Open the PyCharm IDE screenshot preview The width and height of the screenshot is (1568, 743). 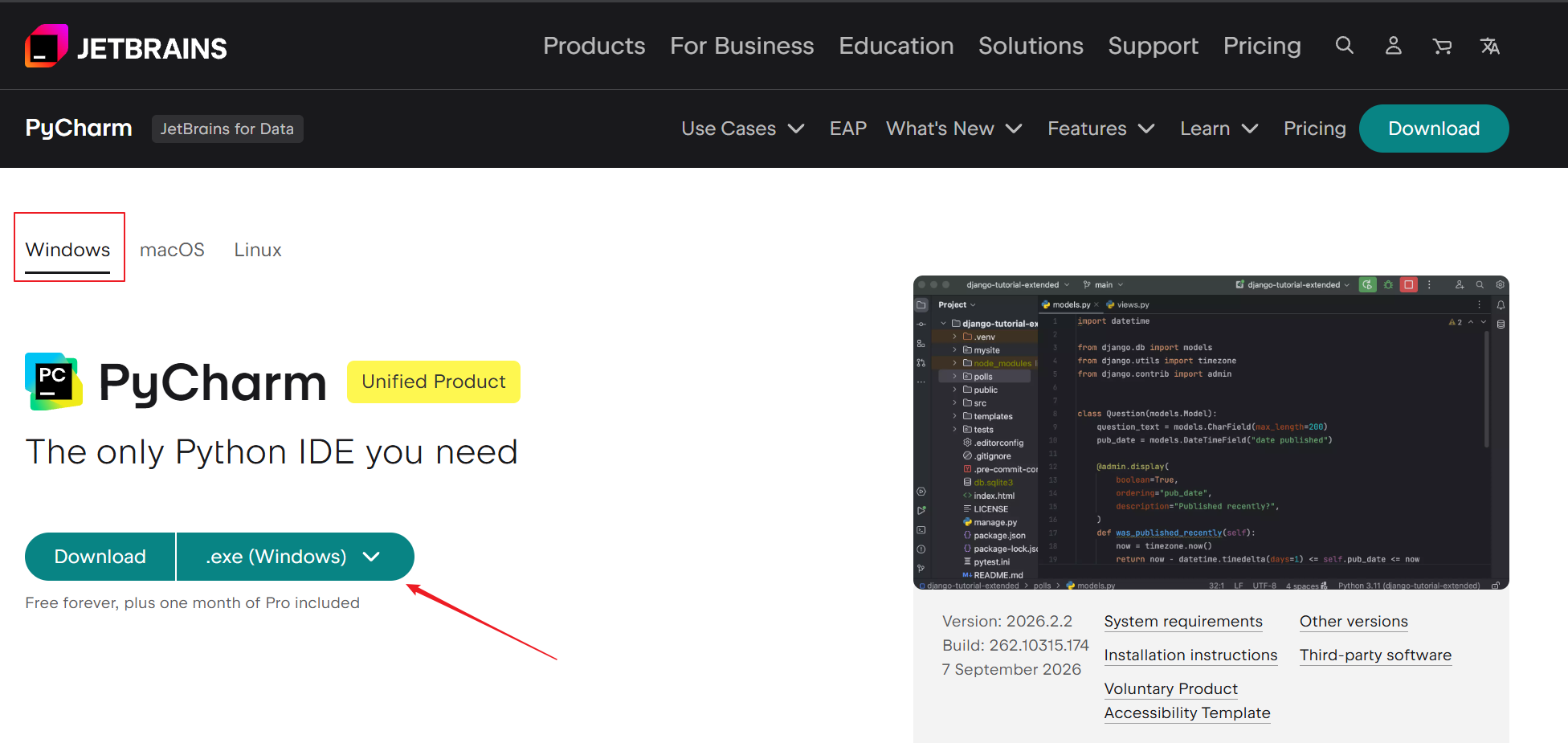[x=1211, y=432]
